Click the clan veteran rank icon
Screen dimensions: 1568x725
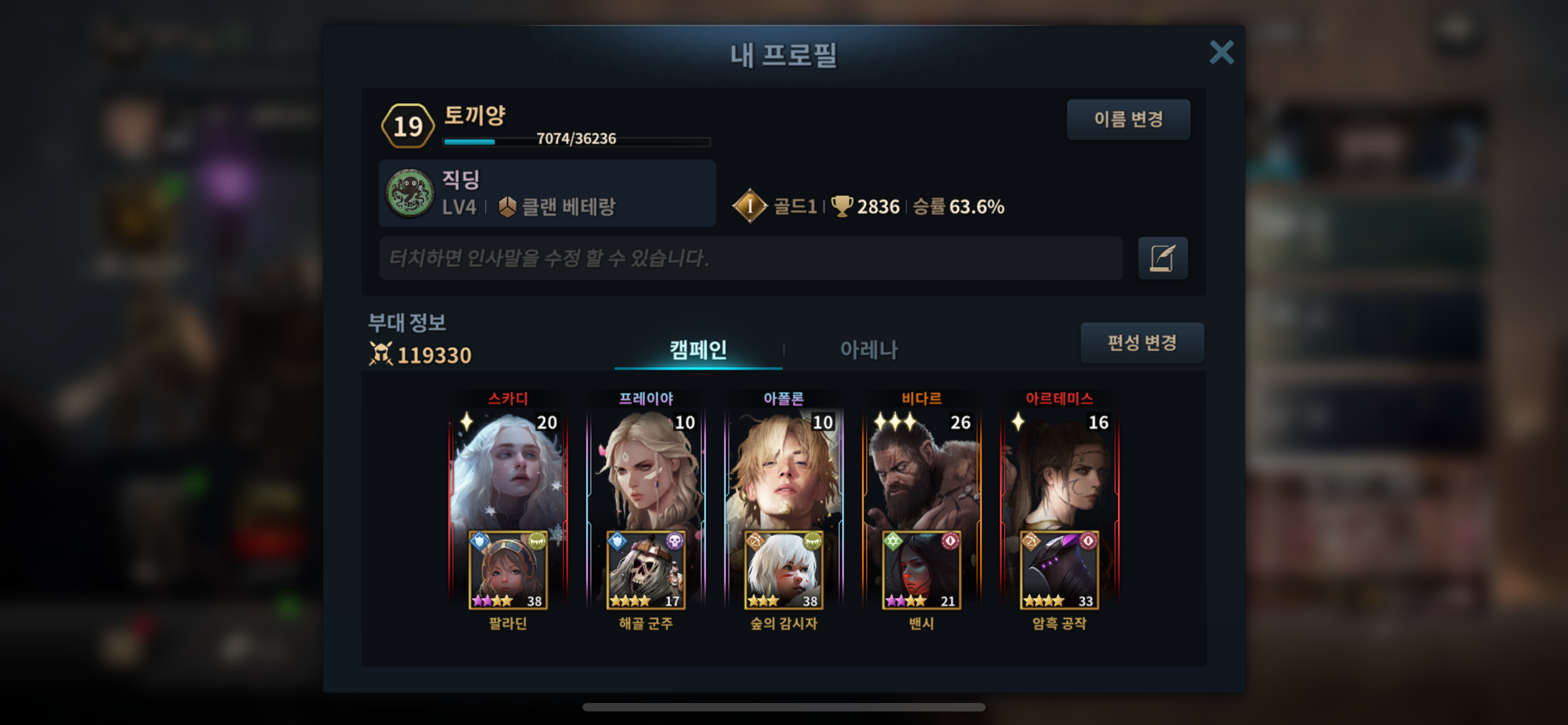point(507,207)
